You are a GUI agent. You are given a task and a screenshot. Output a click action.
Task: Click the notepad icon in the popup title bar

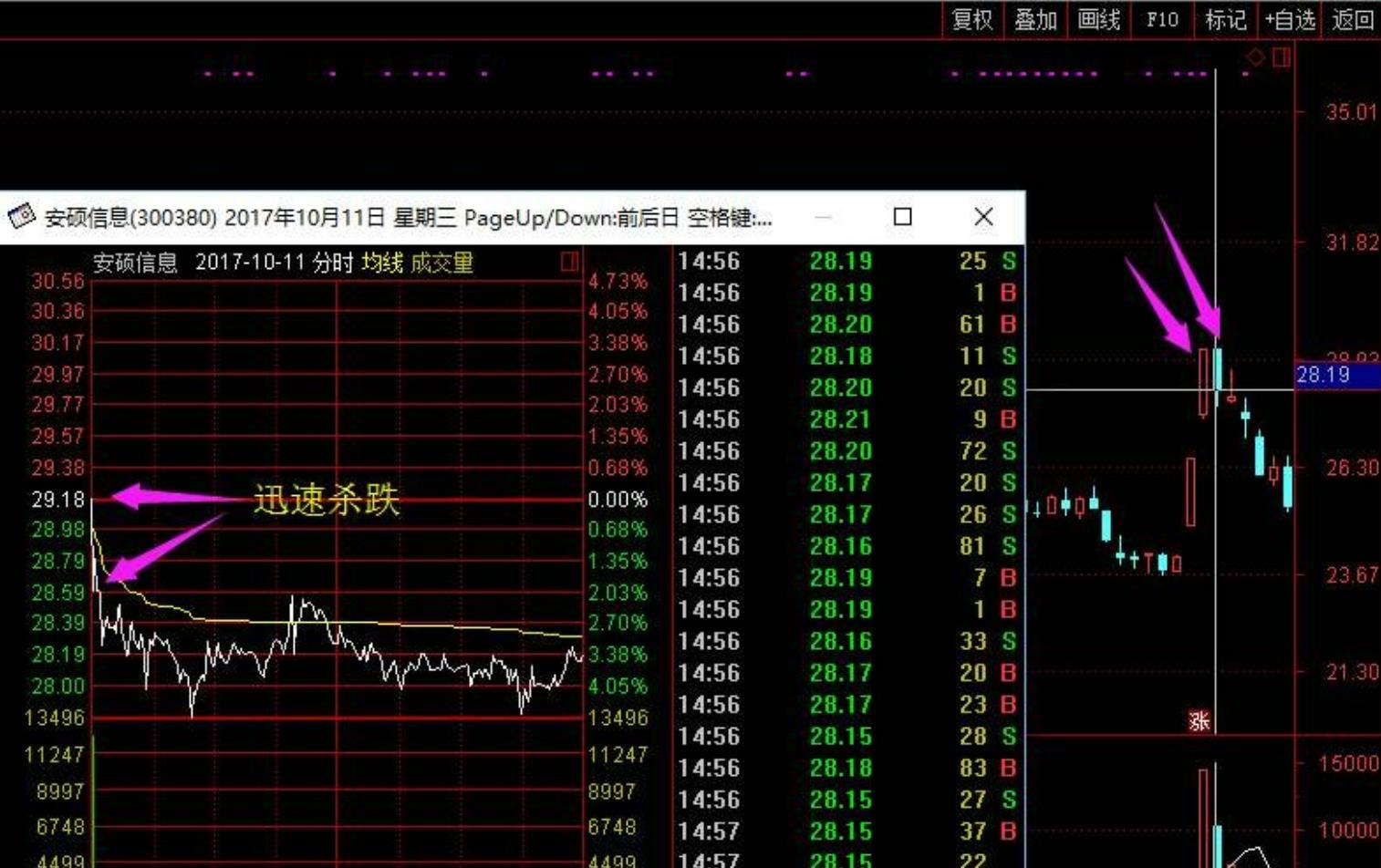(x=20, y=217)
